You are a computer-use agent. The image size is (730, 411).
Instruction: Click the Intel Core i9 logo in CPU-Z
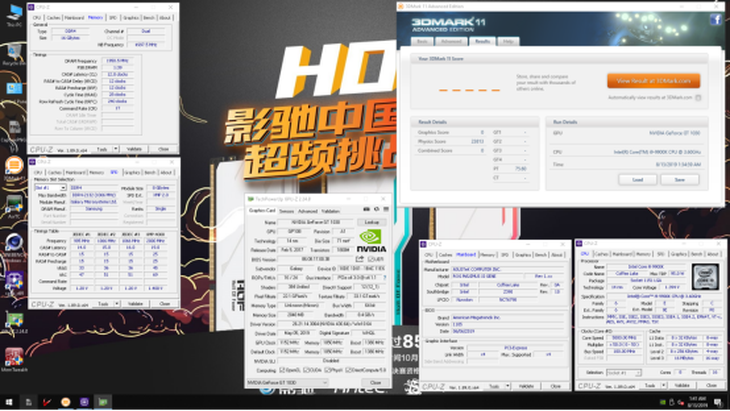pos(705,277)
